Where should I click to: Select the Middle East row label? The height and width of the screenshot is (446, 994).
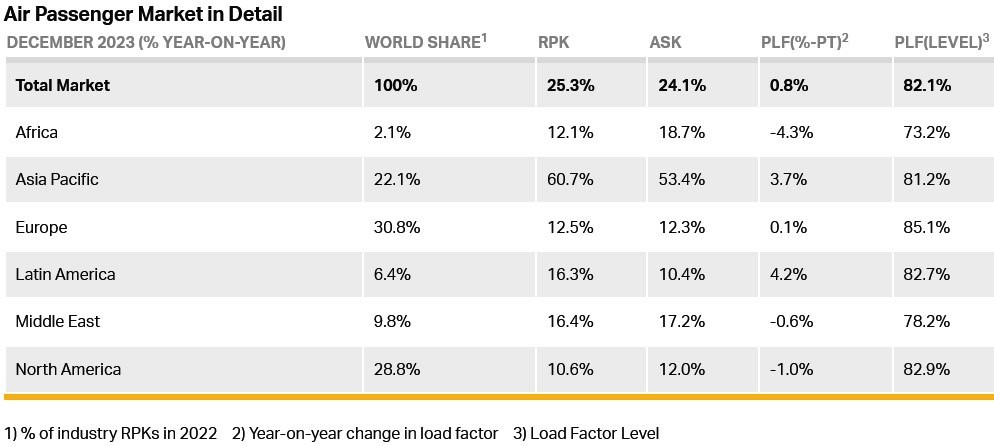click(58, 321)
